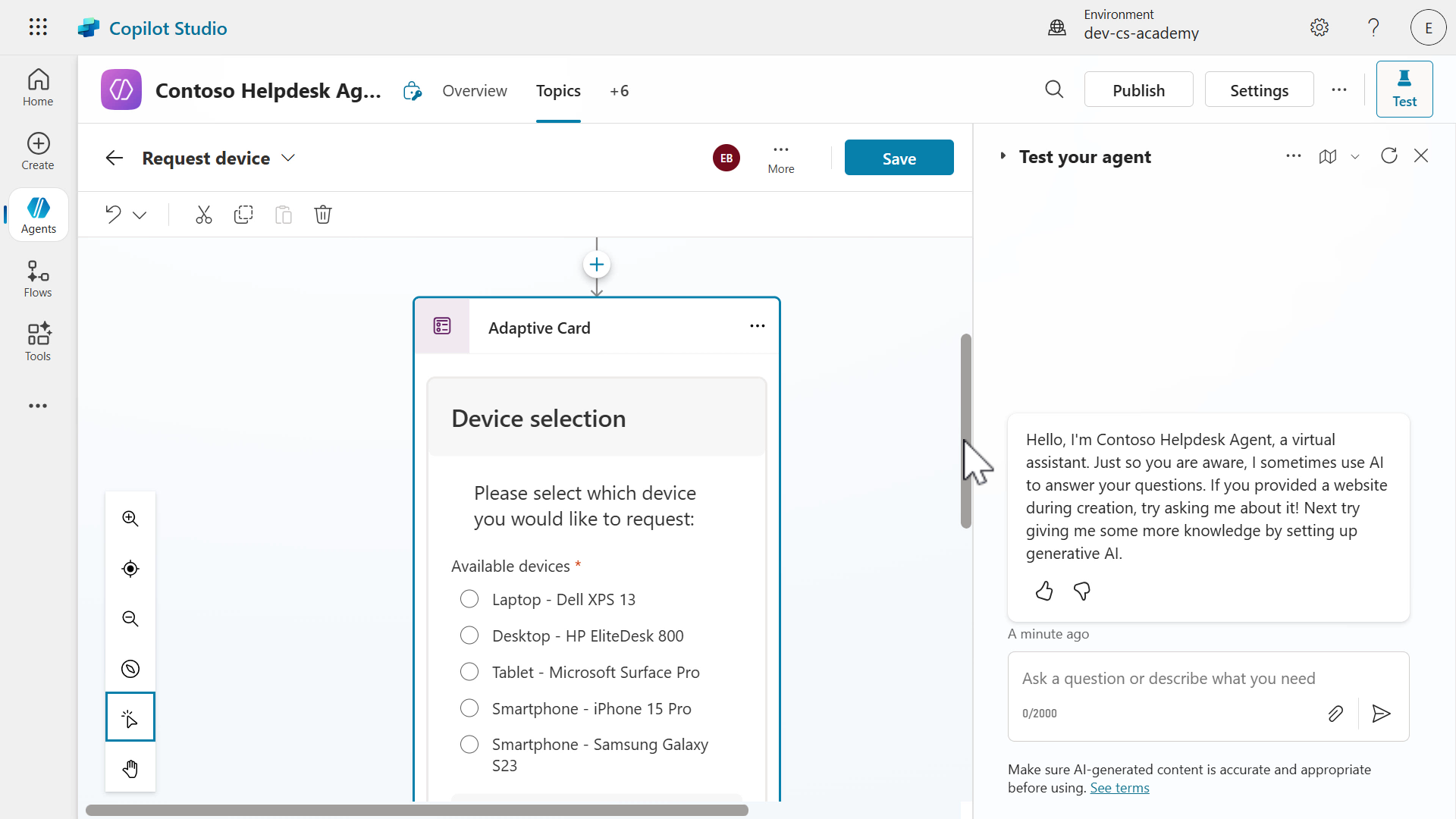Click the zoom in canvas icon

point(130,519)
